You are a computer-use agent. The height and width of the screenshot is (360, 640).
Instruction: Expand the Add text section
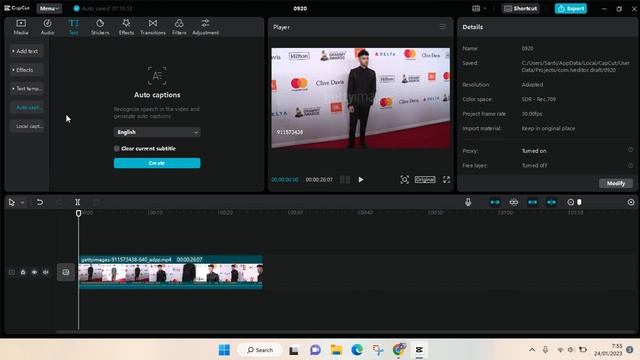click(x=27, y=51)
